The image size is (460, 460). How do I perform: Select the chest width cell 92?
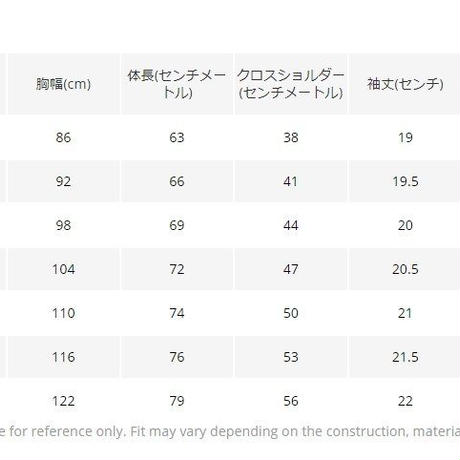(63, 181)
